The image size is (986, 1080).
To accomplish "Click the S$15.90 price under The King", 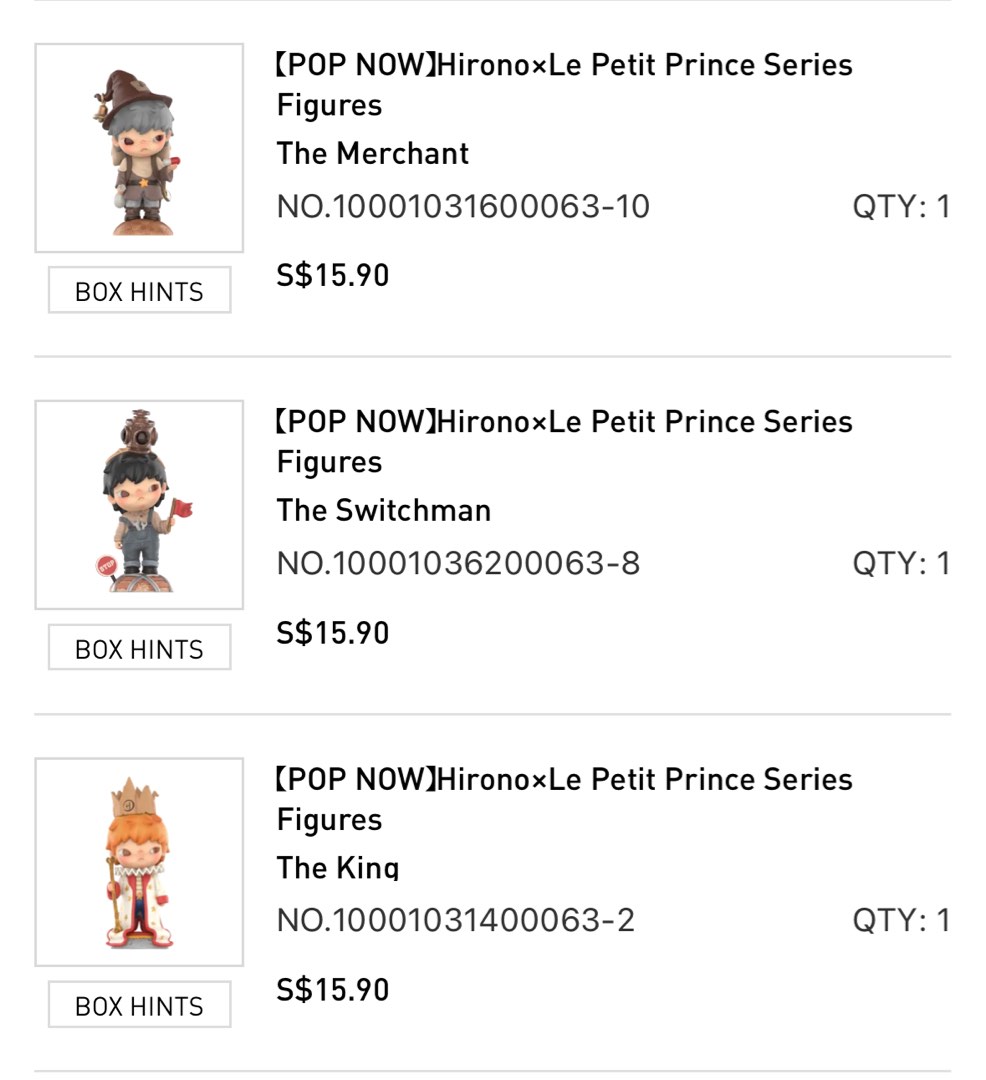I will click(332, 989).
